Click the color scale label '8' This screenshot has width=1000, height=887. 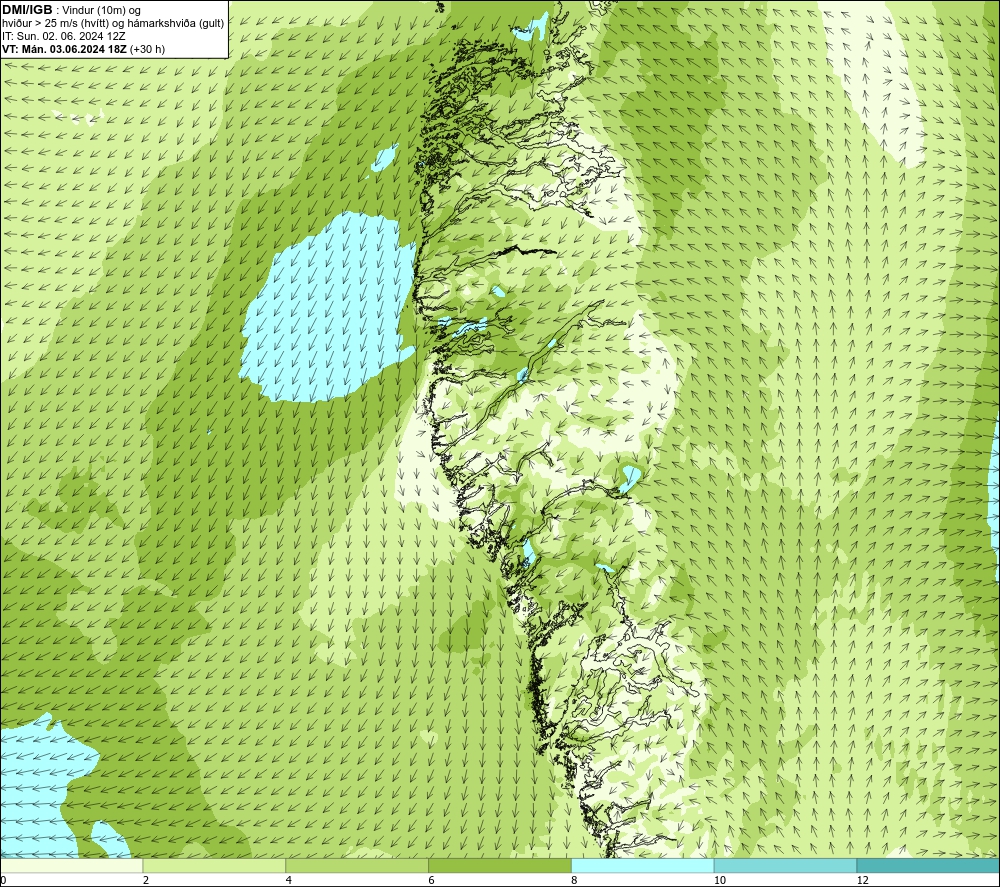pos(575,881)
